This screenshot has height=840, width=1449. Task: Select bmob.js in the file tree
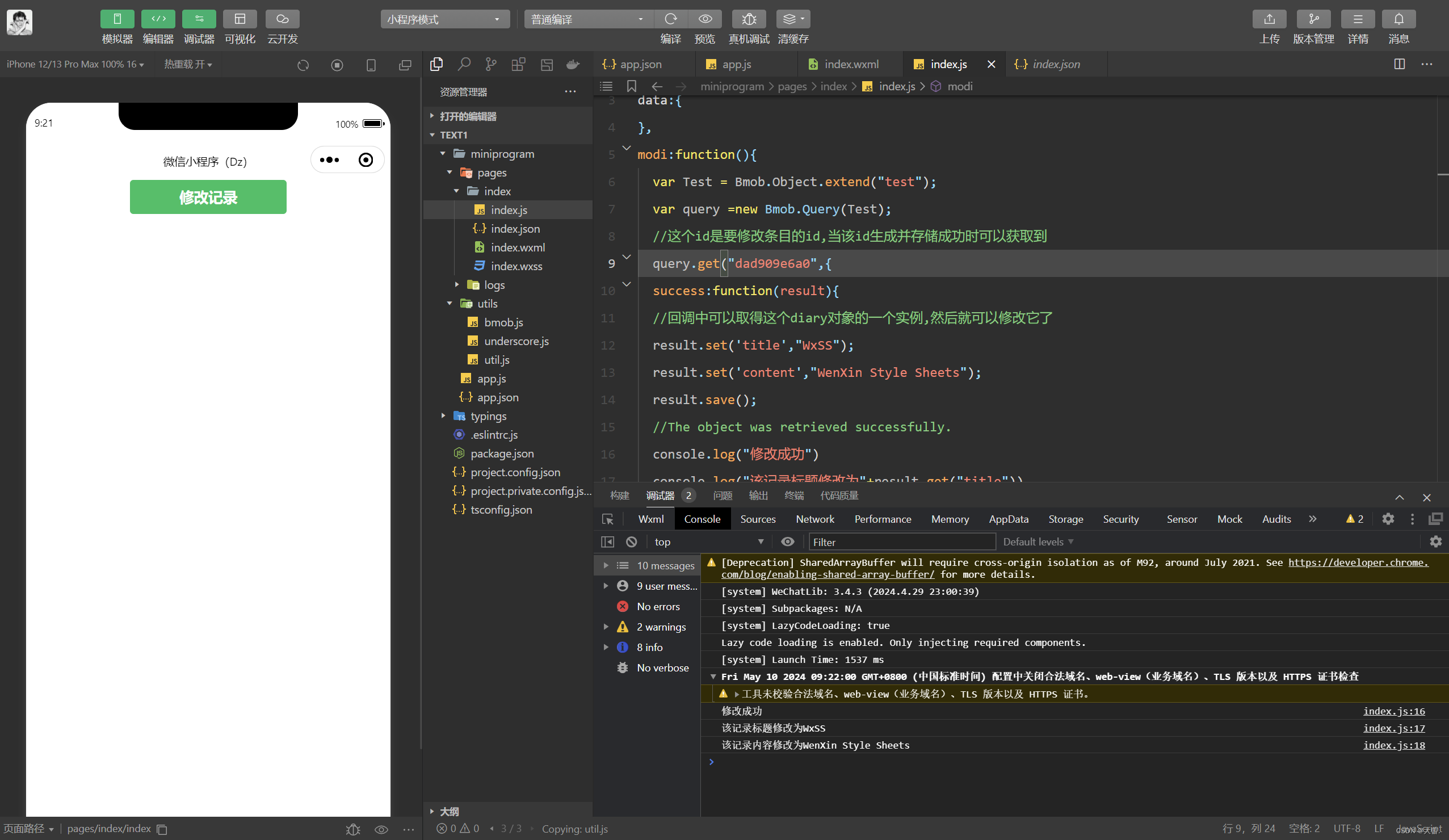503,322
